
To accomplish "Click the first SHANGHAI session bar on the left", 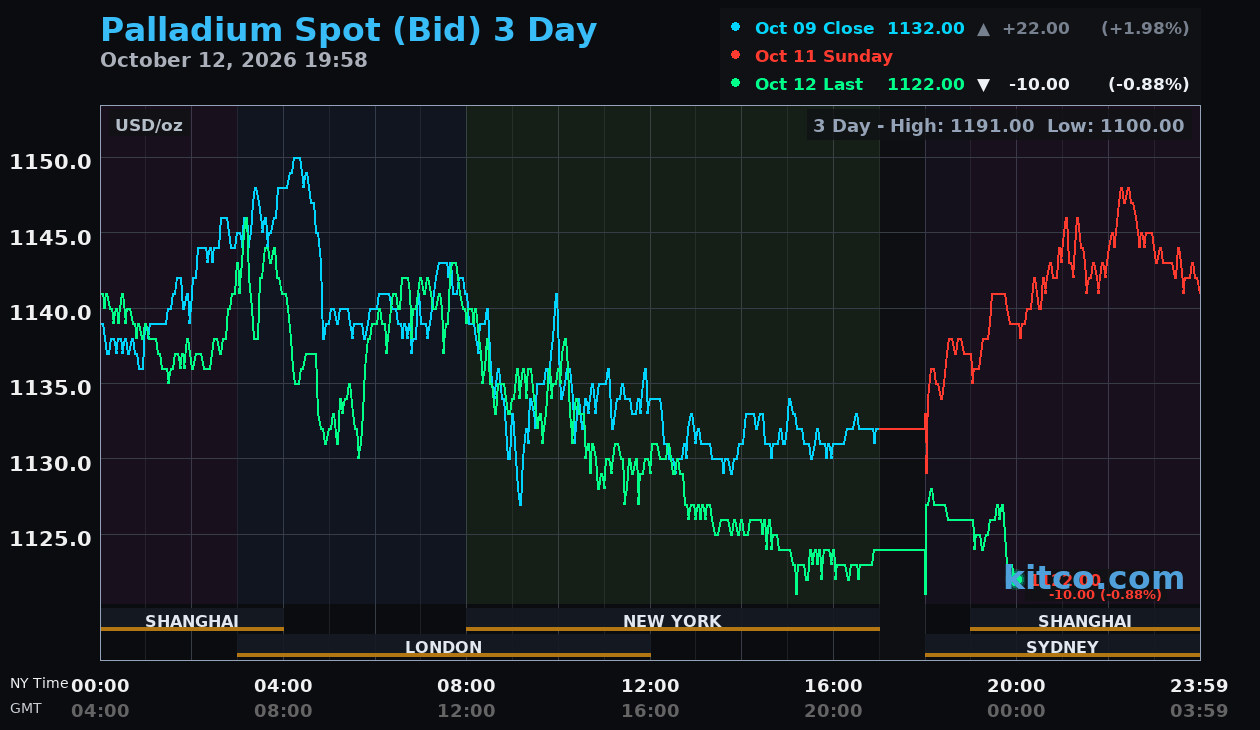I will (192, 620).
